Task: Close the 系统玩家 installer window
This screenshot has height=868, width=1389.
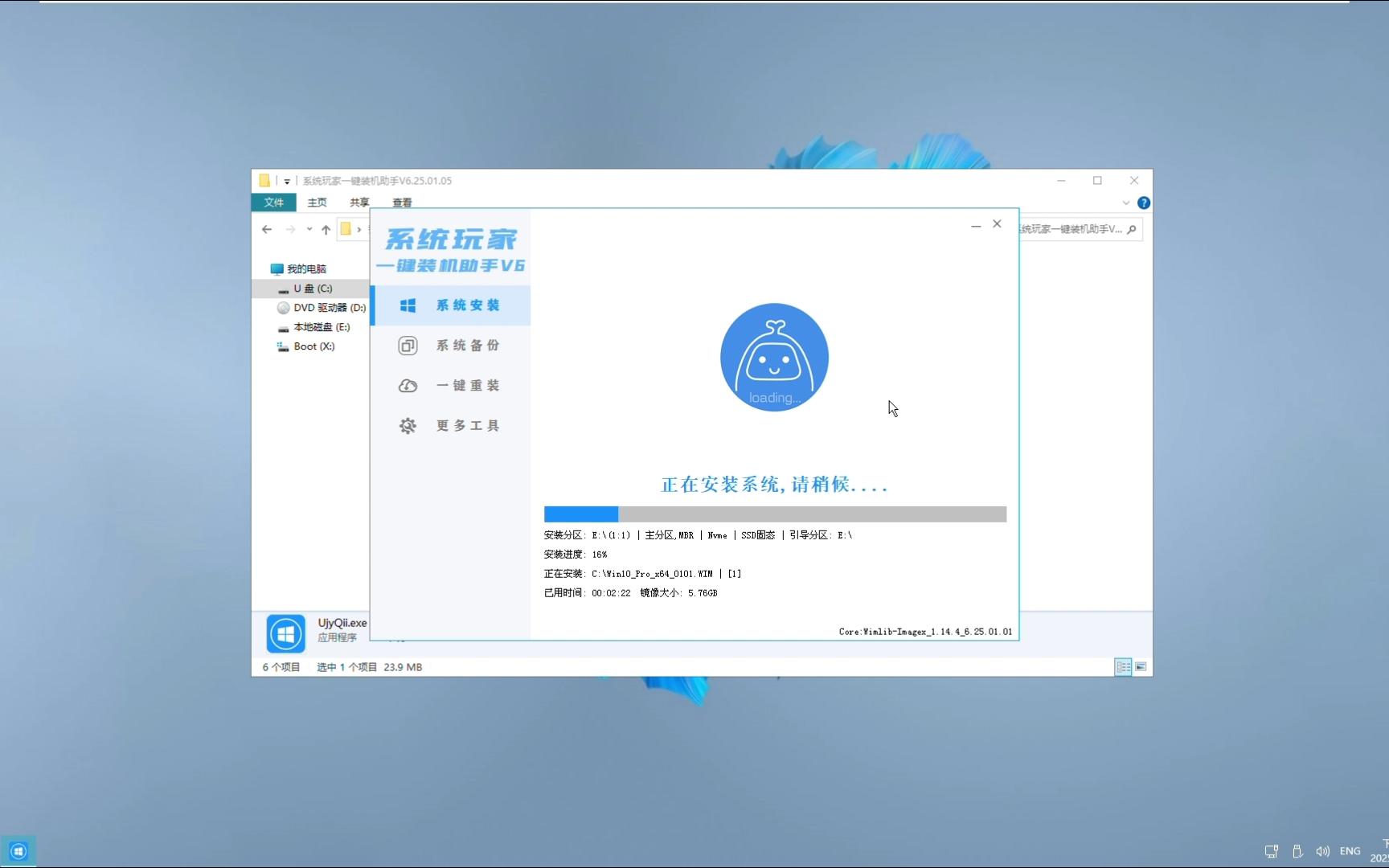Action: pos(997,224)
